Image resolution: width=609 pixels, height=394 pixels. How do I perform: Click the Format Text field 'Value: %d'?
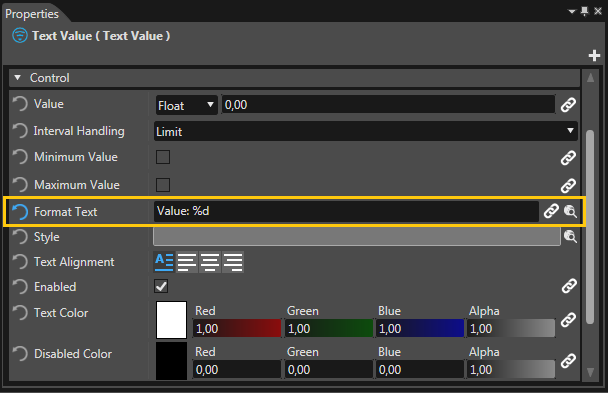tap(346, 211)
